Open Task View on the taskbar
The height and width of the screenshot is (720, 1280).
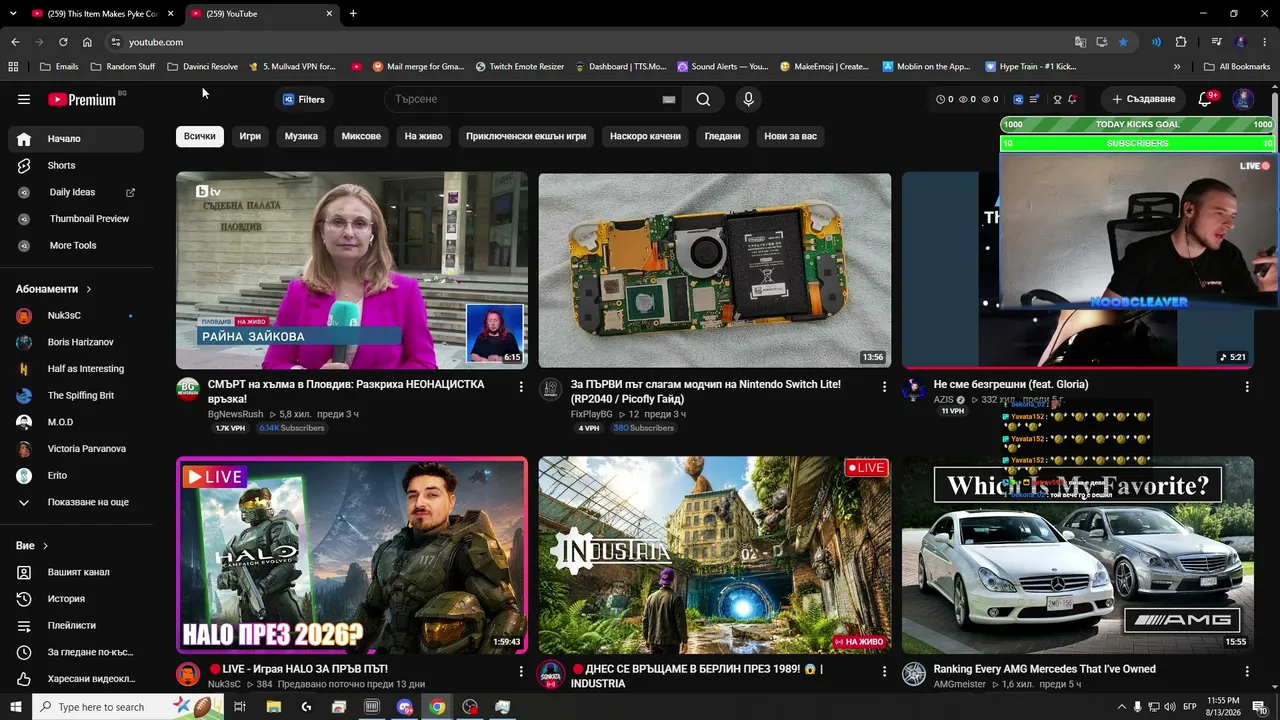tap(240, 707)
